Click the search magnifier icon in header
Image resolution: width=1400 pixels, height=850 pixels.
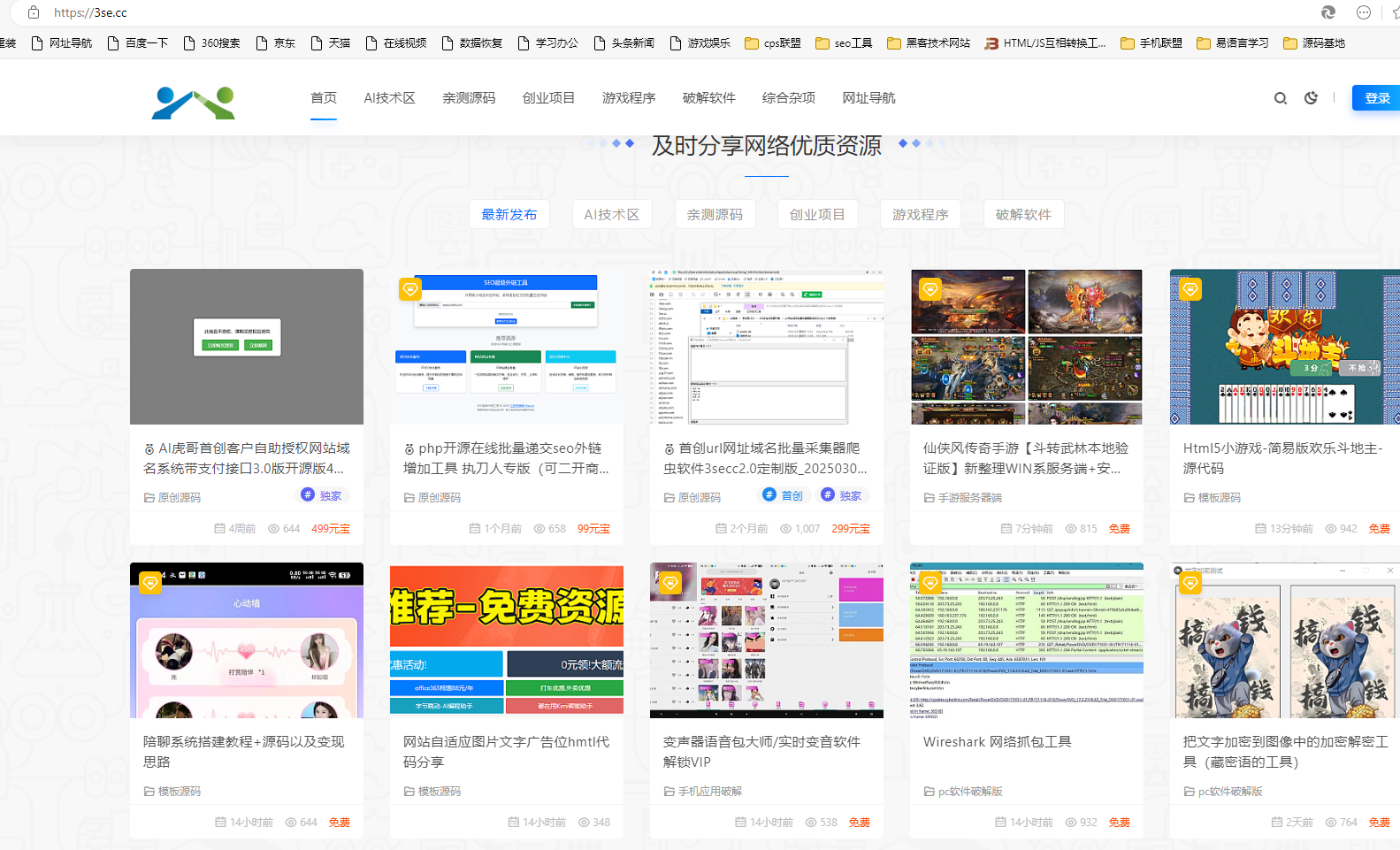(1280, 98)
